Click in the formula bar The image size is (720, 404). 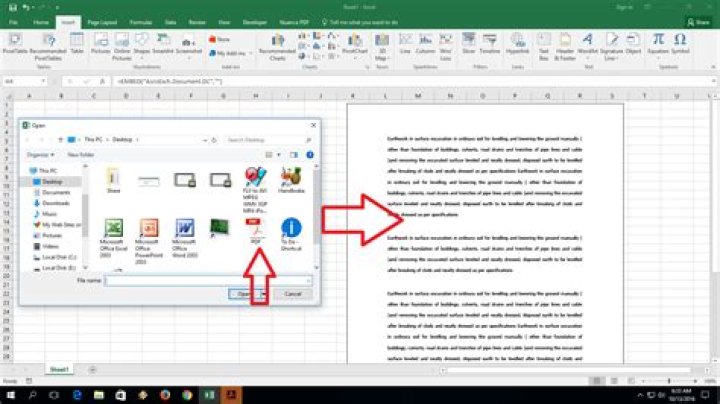coord(411,81)
